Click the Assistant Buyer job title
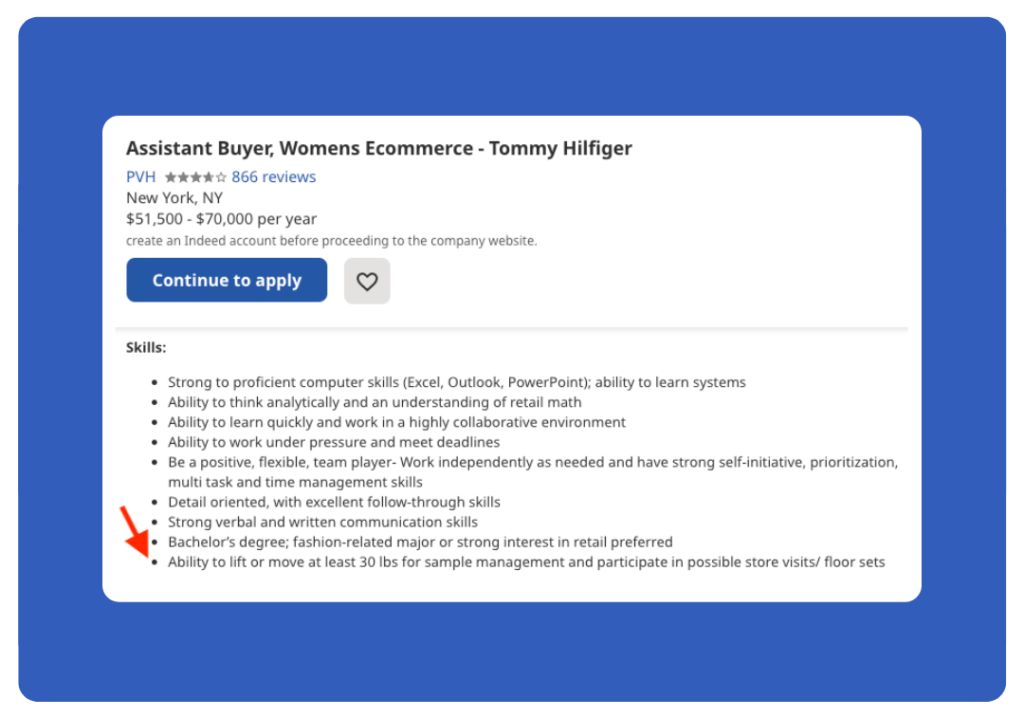This screenshot has height=717, width=1024. click(x=379, y=148)
